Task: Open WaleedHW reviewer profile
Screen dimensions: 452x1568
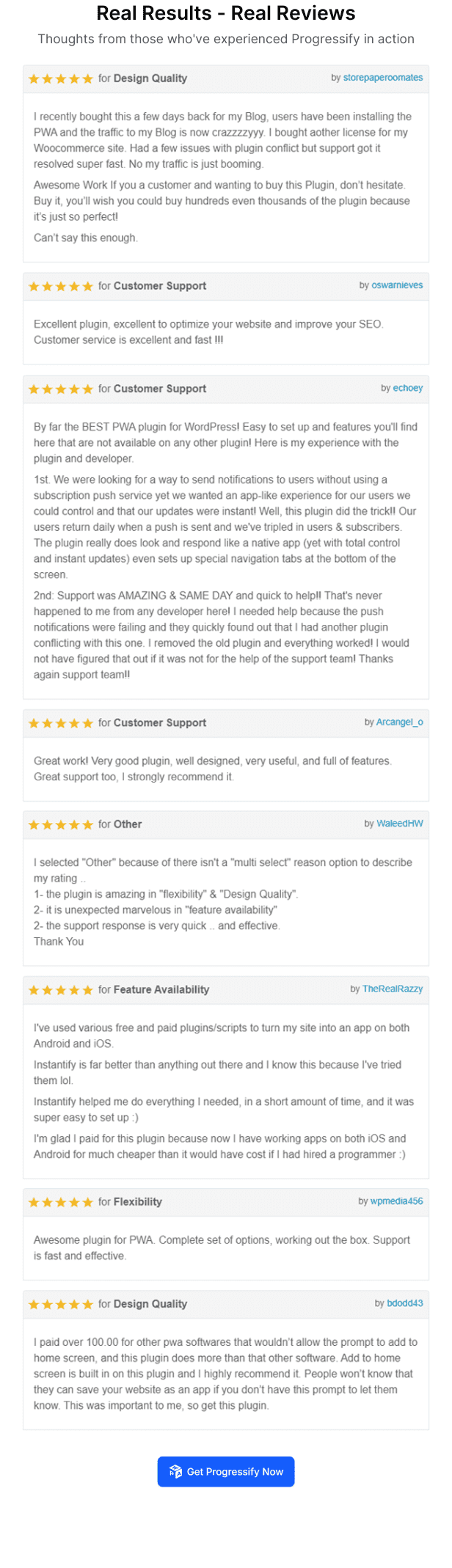Action: (399, 824)
